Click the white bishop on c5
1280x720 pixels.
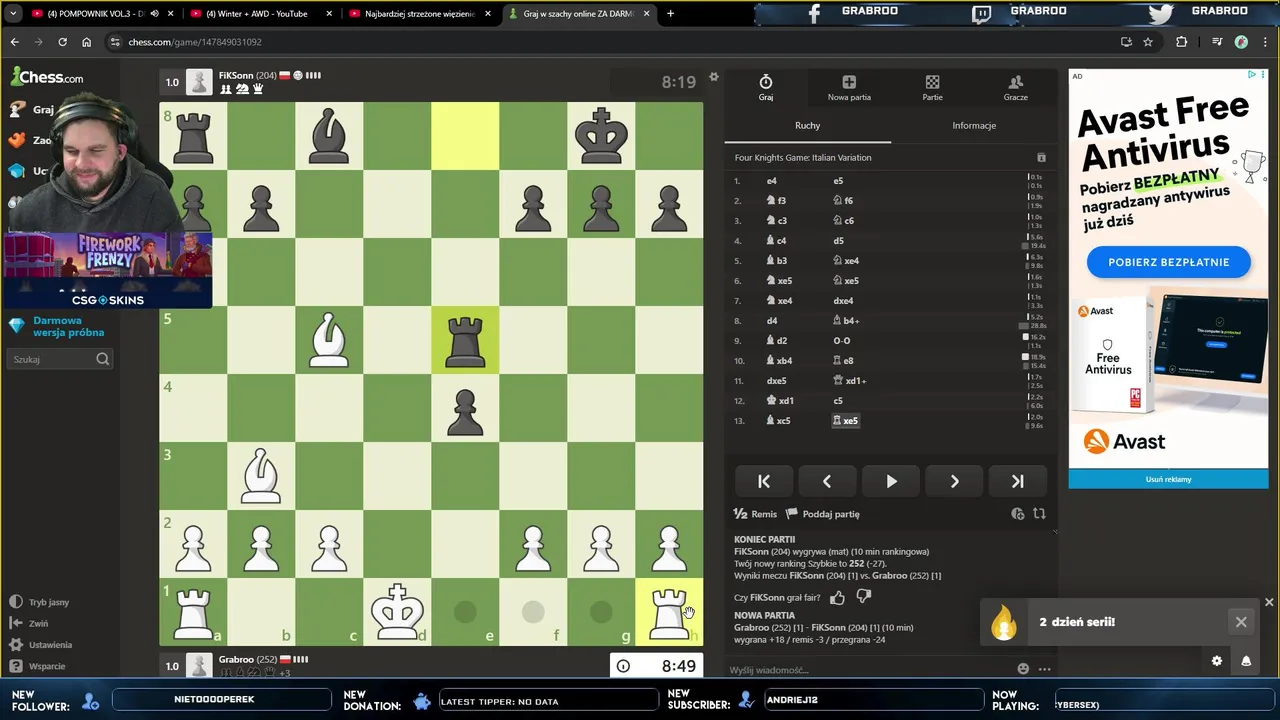click(x=329, y=340)
